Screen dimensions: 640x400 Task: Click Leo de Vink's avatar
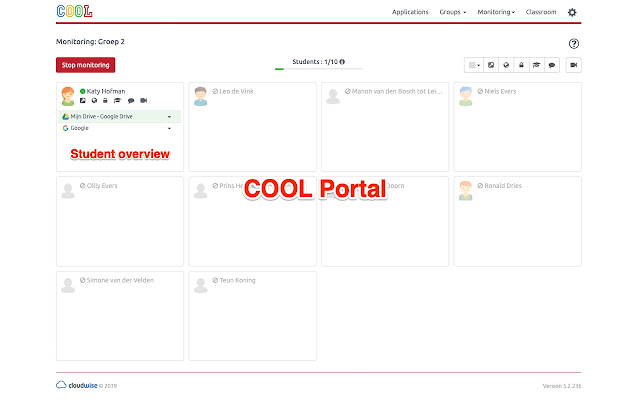[200, 96]
